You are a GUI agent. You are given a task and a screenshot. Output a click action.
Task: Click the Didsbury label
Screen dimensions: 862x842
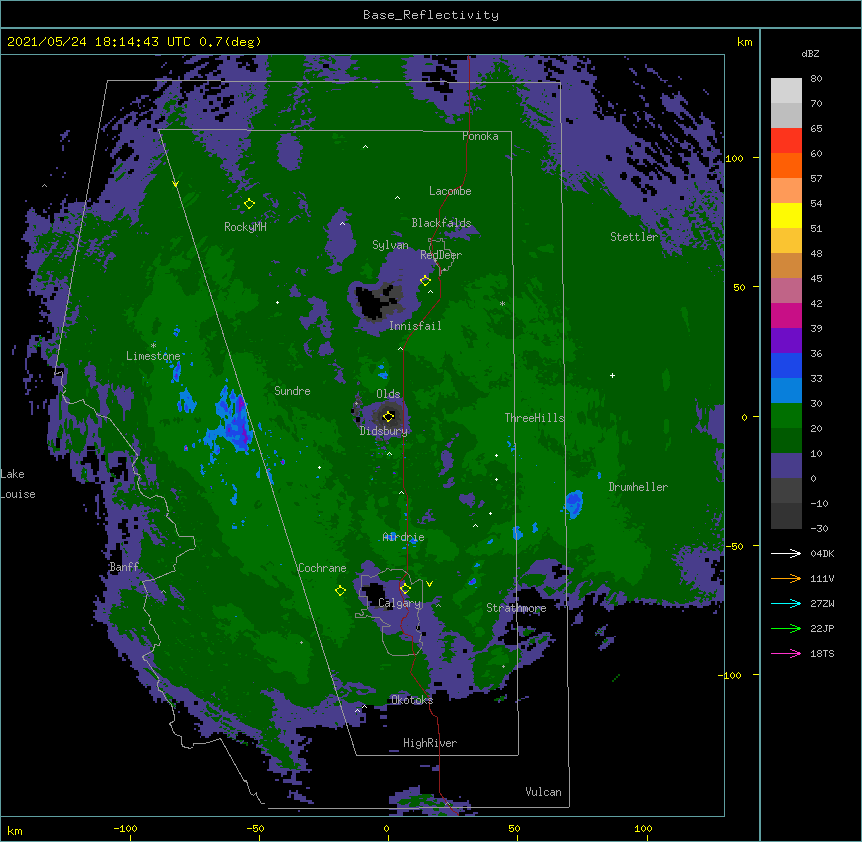pyautogui.click(x=384, y=431)
